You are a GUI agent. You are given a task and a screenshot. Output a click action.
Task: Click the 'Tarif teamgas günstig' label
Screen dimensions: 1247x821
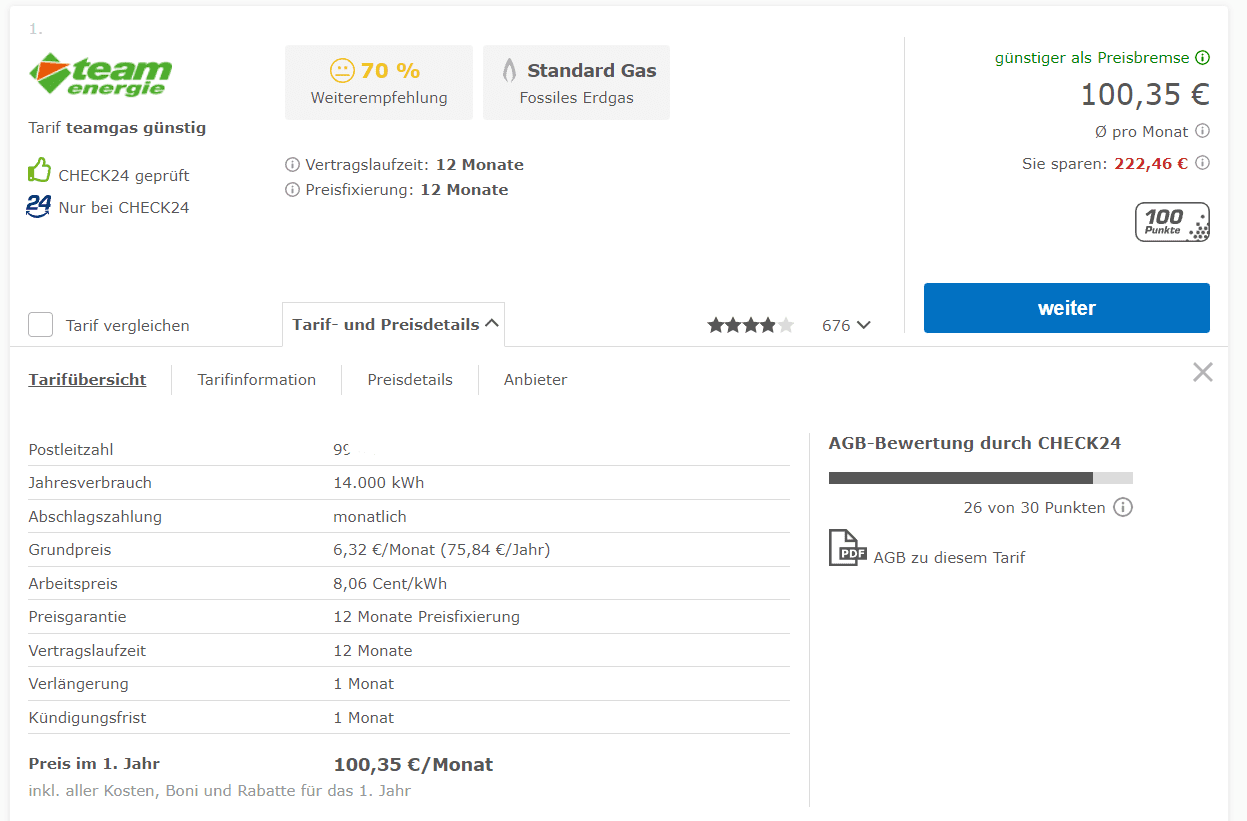(x=117, y=127)
